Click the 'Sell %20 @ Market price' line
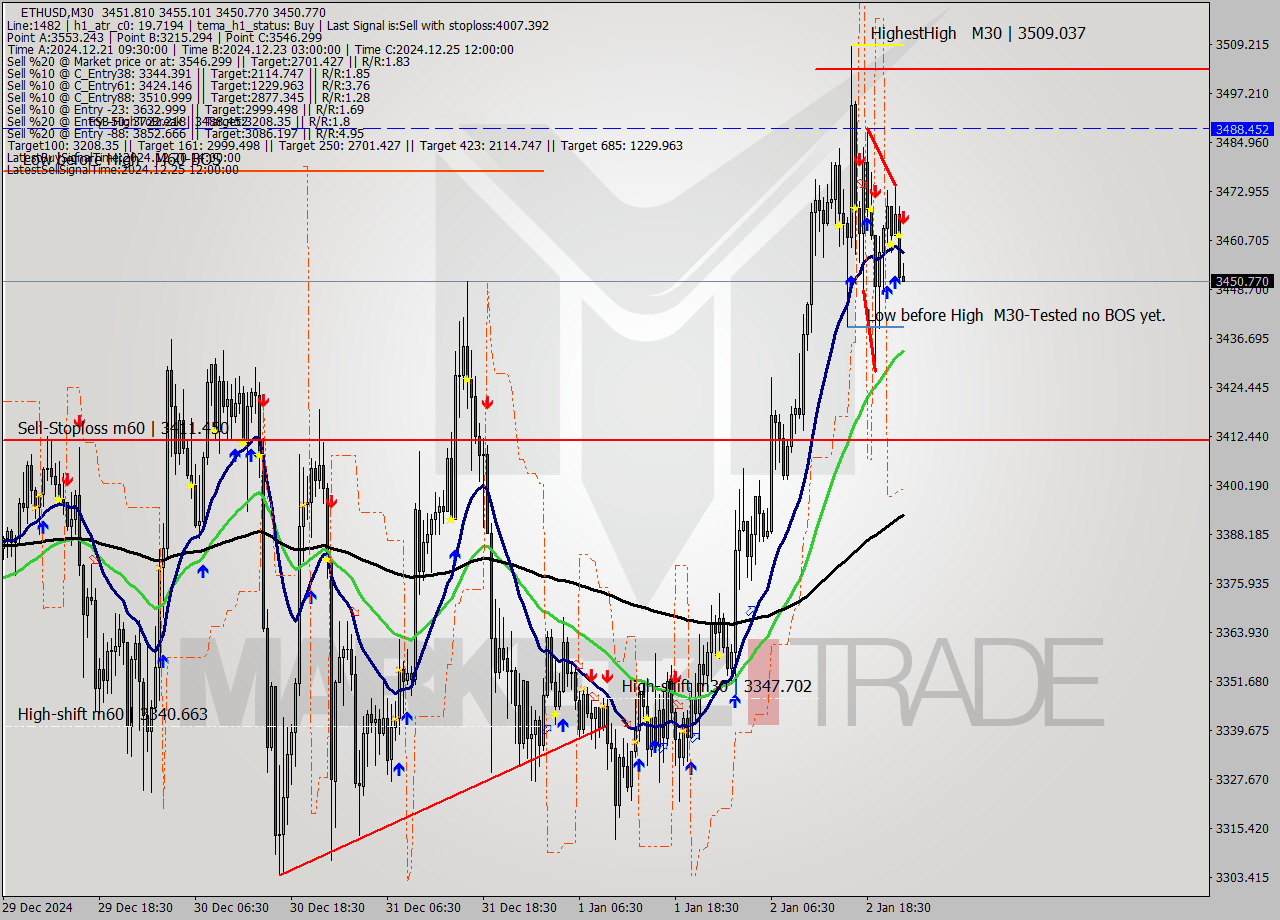Screen dimensions: 1280x920 pos(208,61)
